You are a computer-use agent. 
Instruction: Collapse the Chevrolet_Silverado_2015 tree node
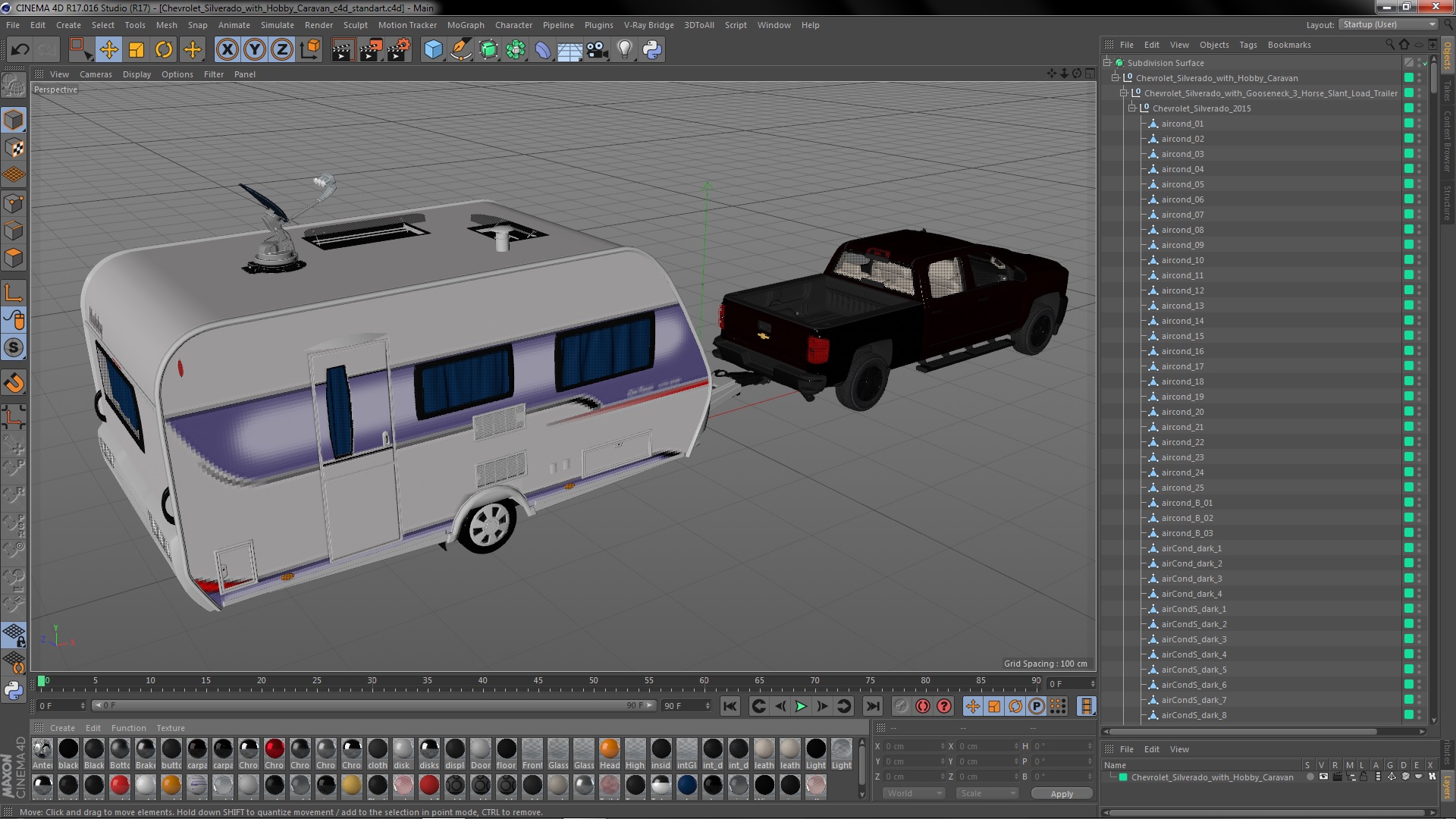[1132, 108]
